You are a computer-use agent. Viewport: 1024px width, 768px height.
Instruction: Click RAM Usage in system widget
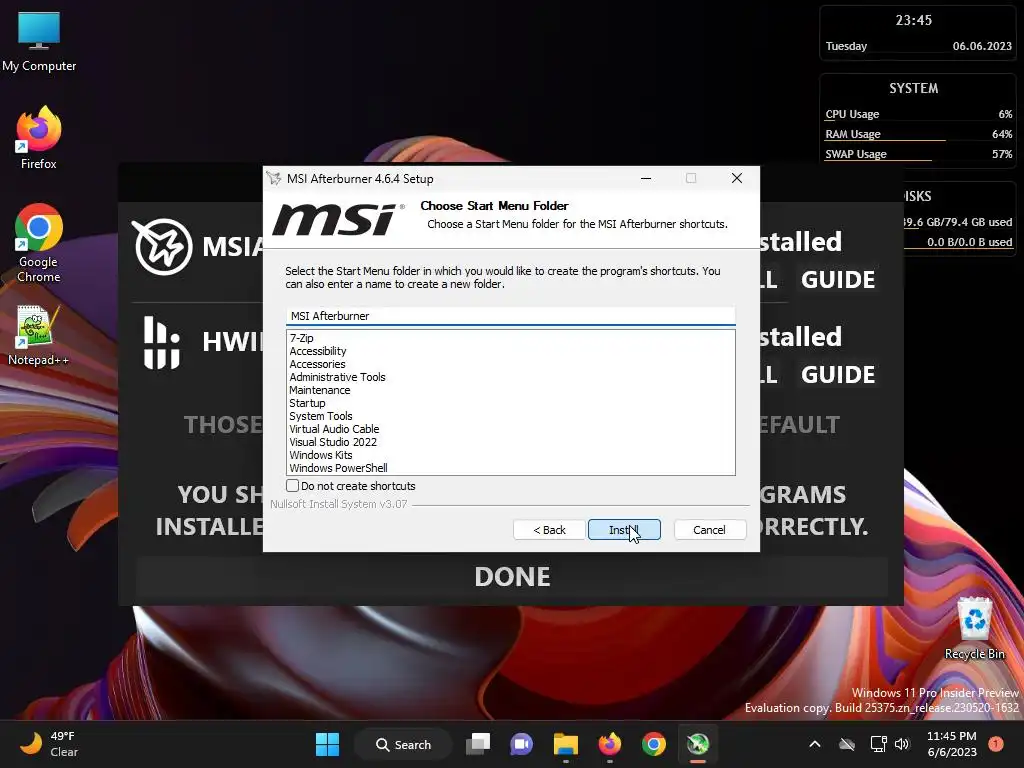click(918, 134)
